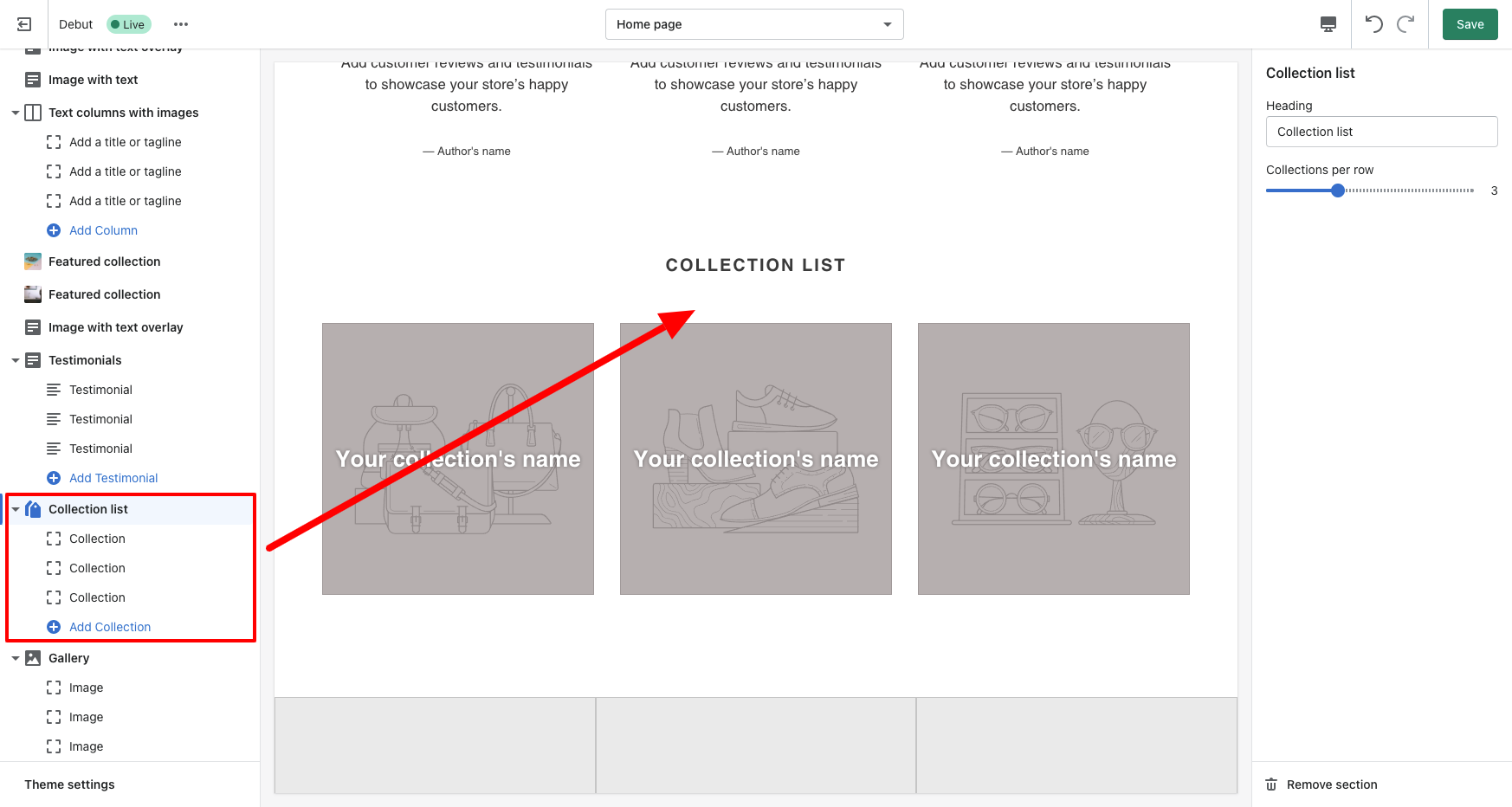The image size is (1512, 807).
Task: Click the Heading text input field
Action: click(x=1381, y=132)
